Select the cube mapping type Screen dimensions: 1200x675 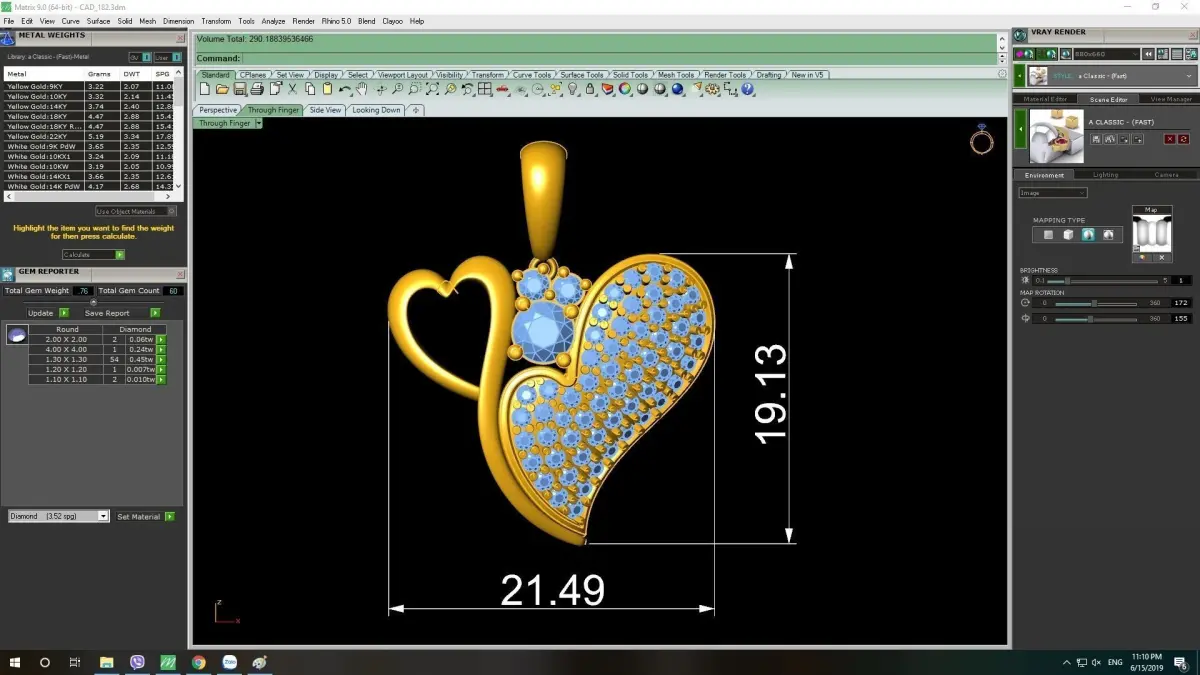1068,235
